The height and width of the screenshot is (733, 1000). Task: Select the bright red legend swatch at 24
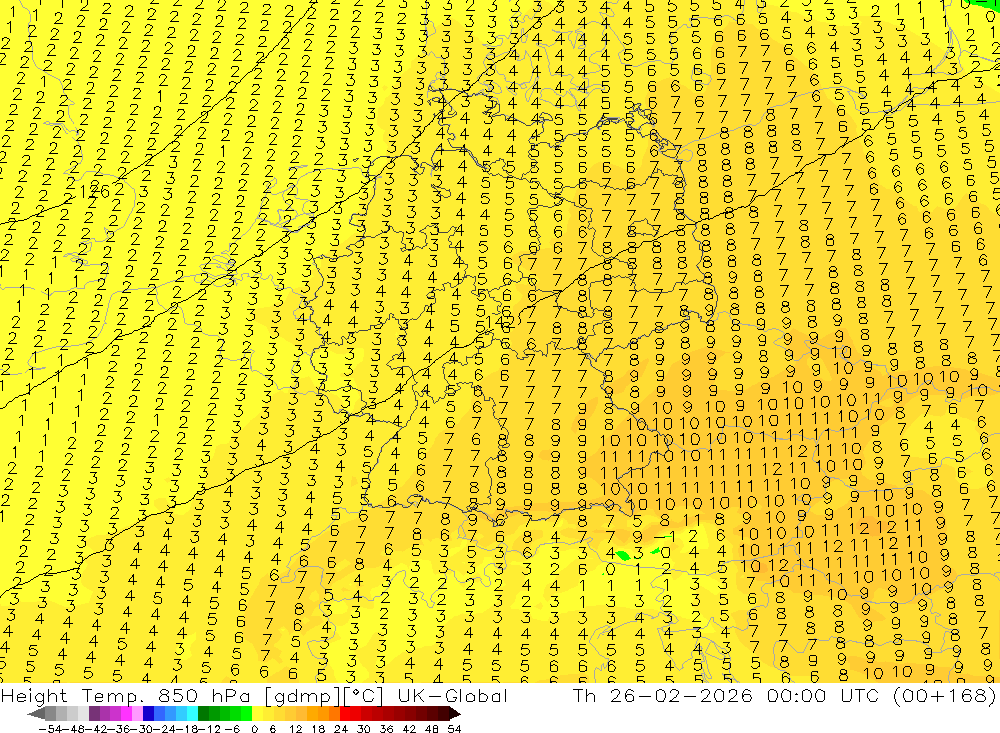[x=345, y=714]
